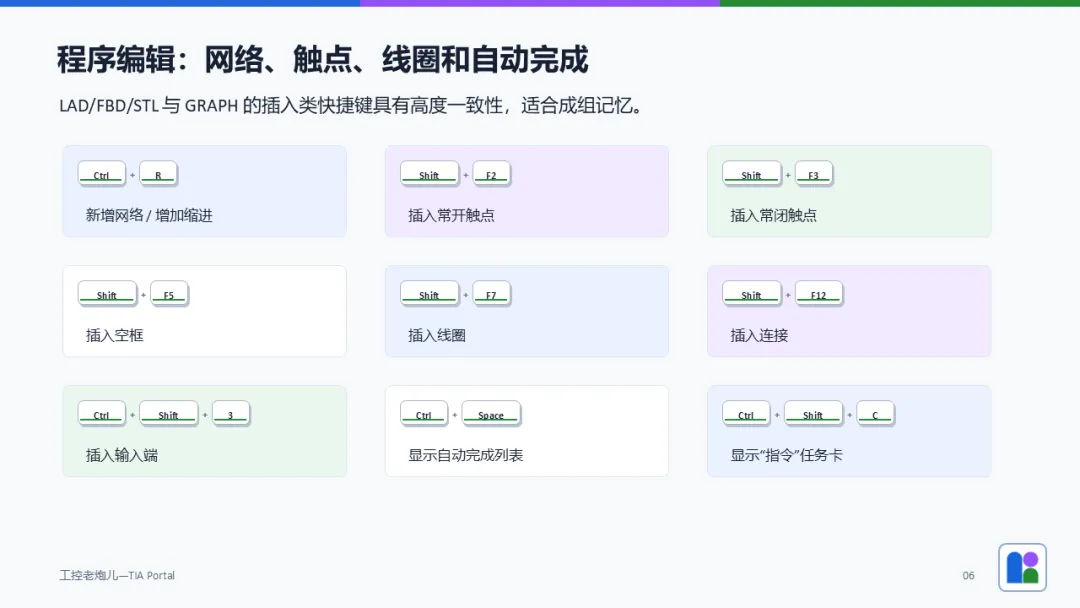Click the 'F5' key cap
The image size is (1080, 608).
tap(169, 294)
